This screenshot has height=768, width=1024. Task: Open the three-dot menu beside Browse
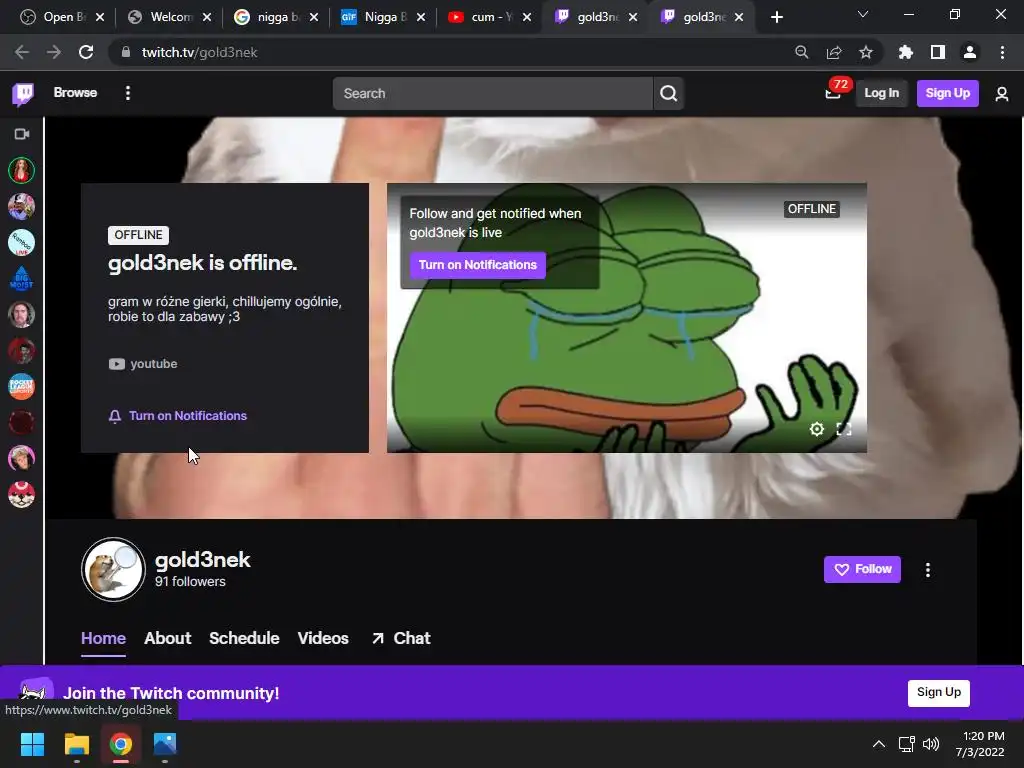pyautogui.click(x=128, y=93)
